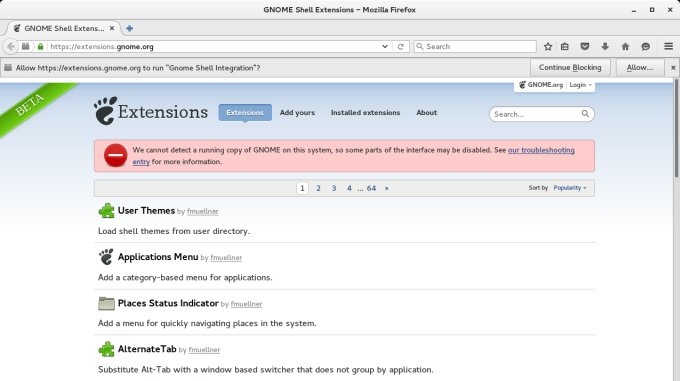This screenshot has width=680, height=381.
Task: Open Installed extensions page
Action: tap(366, 112)
